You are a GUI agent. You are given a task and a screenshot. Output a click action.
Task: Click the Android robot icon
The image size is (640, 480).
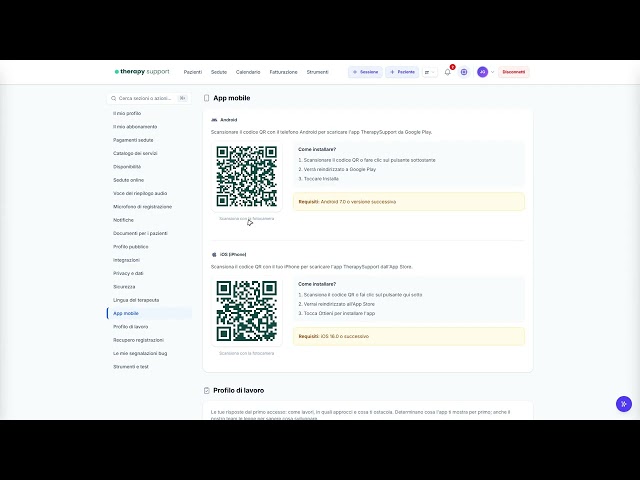(x=214, y=120)
